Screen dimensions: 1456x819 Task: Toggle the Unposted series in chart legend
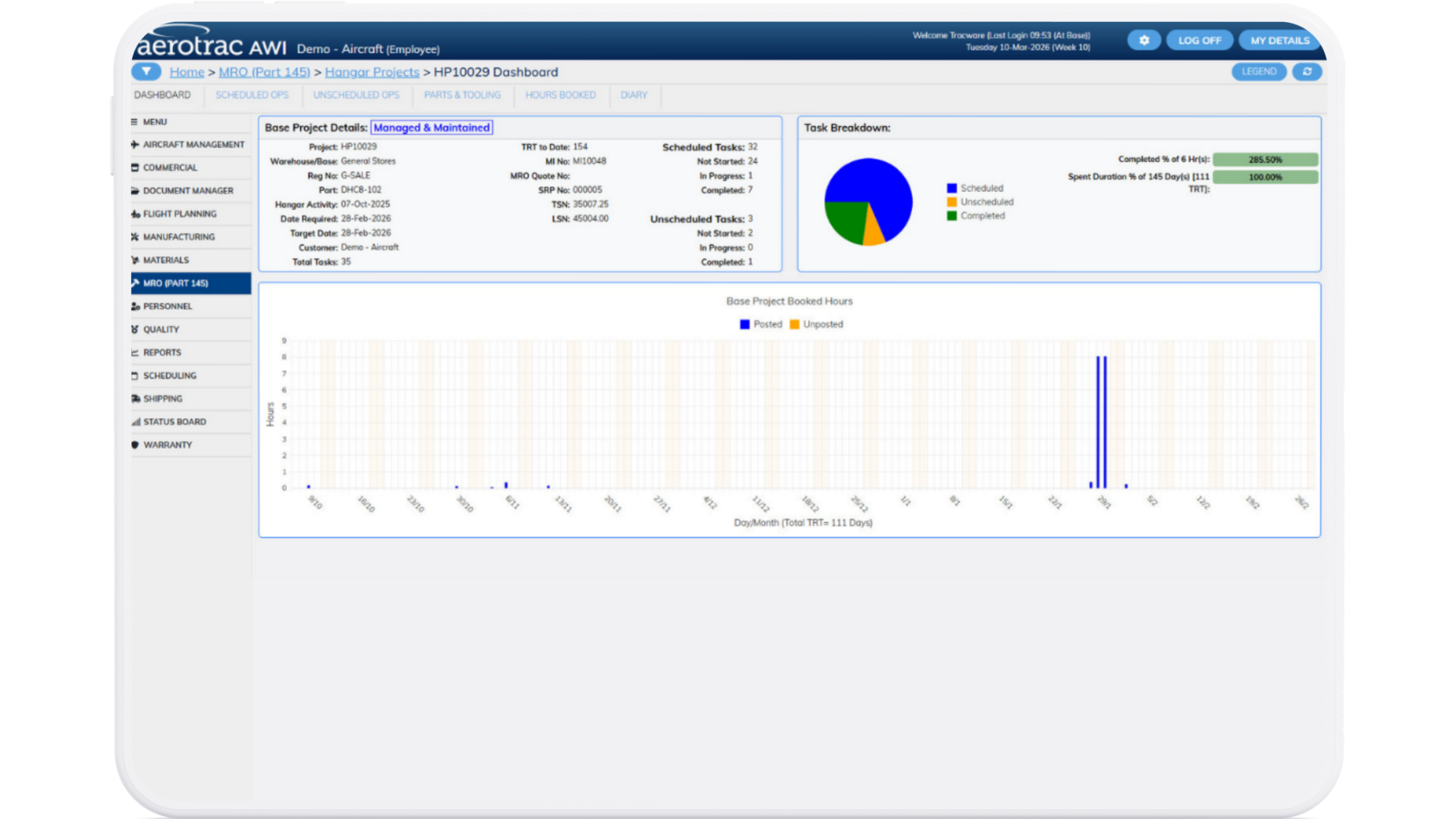816,324
